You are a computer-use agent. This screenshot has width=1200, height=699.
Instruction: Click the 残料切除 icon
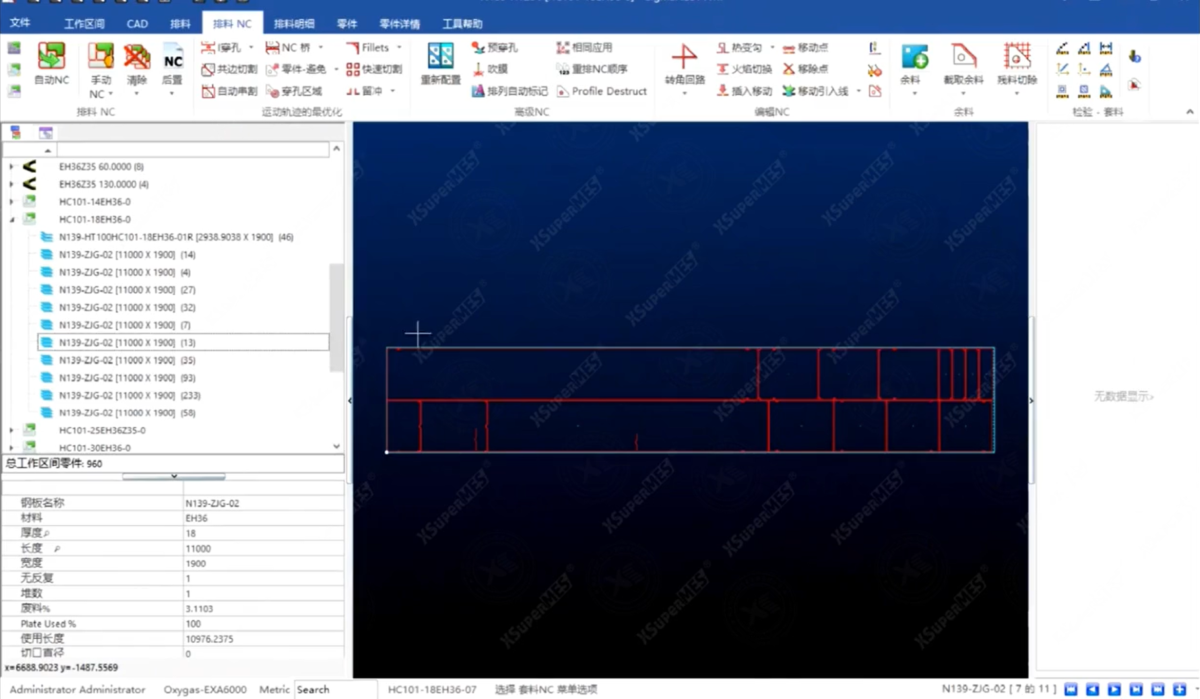tap(1017, 63)
